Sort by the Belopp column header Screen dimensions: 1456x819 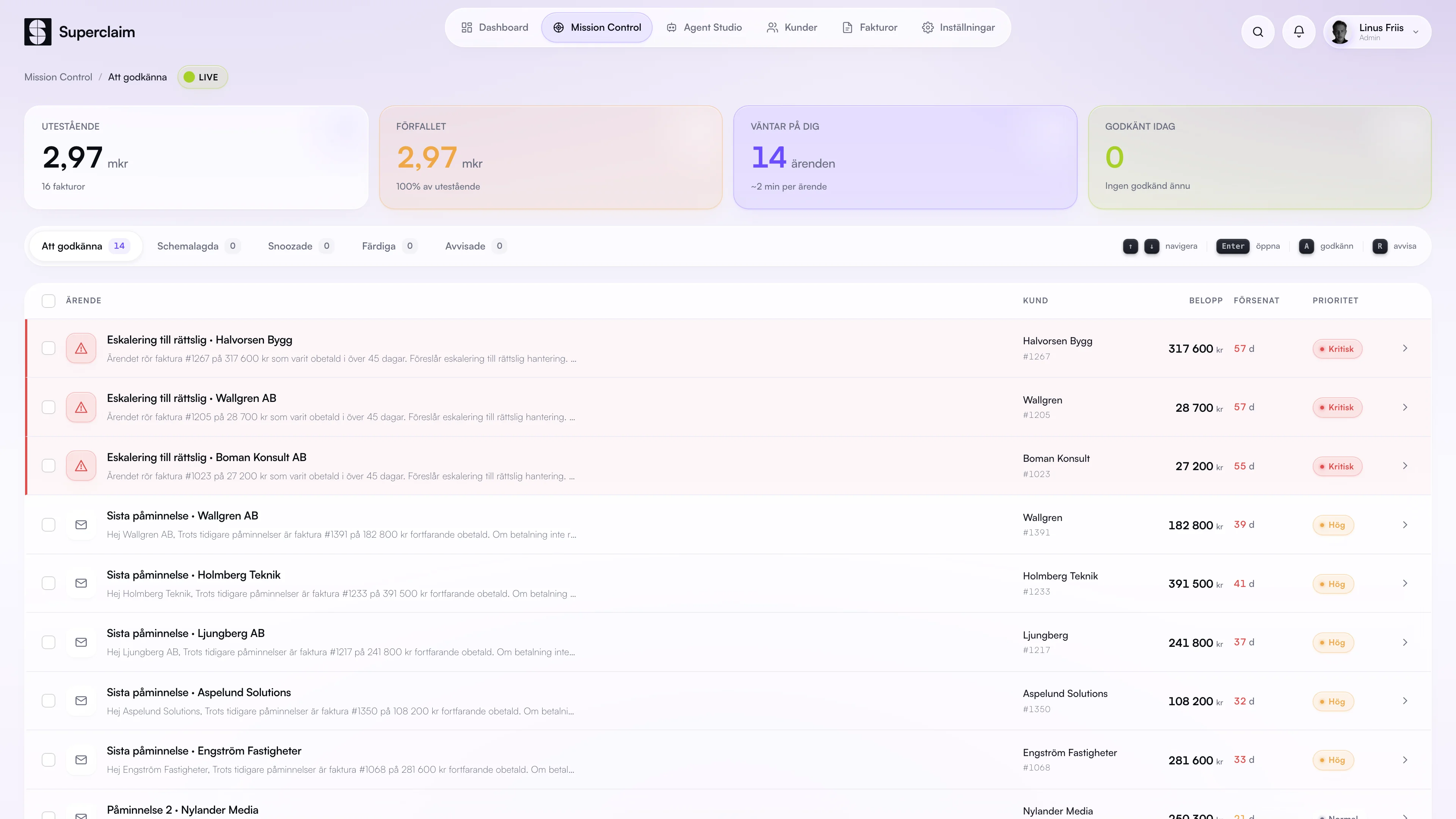click(x=1206, y=301)
